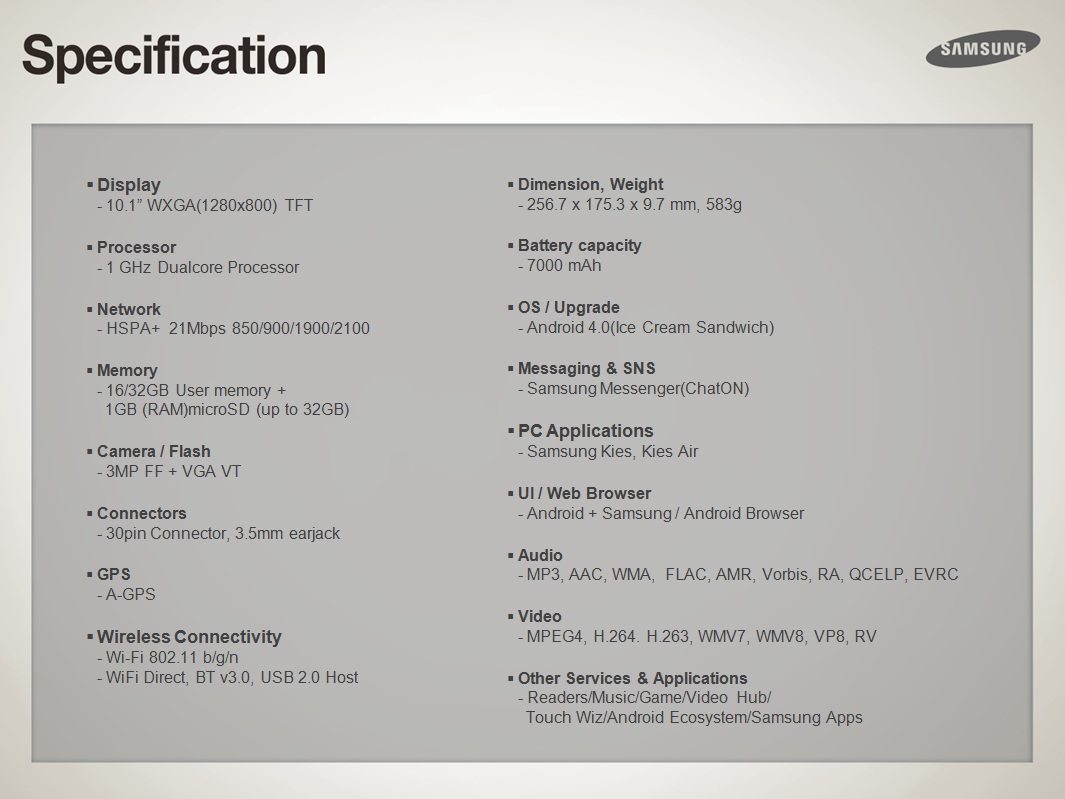This screenshot has width=1065, height=799.
Task: Click the audio formats line starting "MP3, AAC, WMA"
Action: click(x=742, y=575)
